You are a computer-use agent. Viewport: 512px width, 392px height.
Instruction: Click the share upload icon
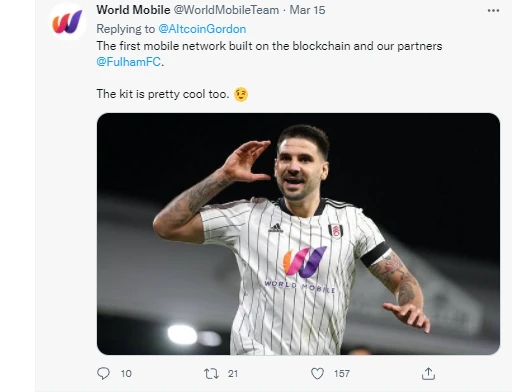coord(428,374)
